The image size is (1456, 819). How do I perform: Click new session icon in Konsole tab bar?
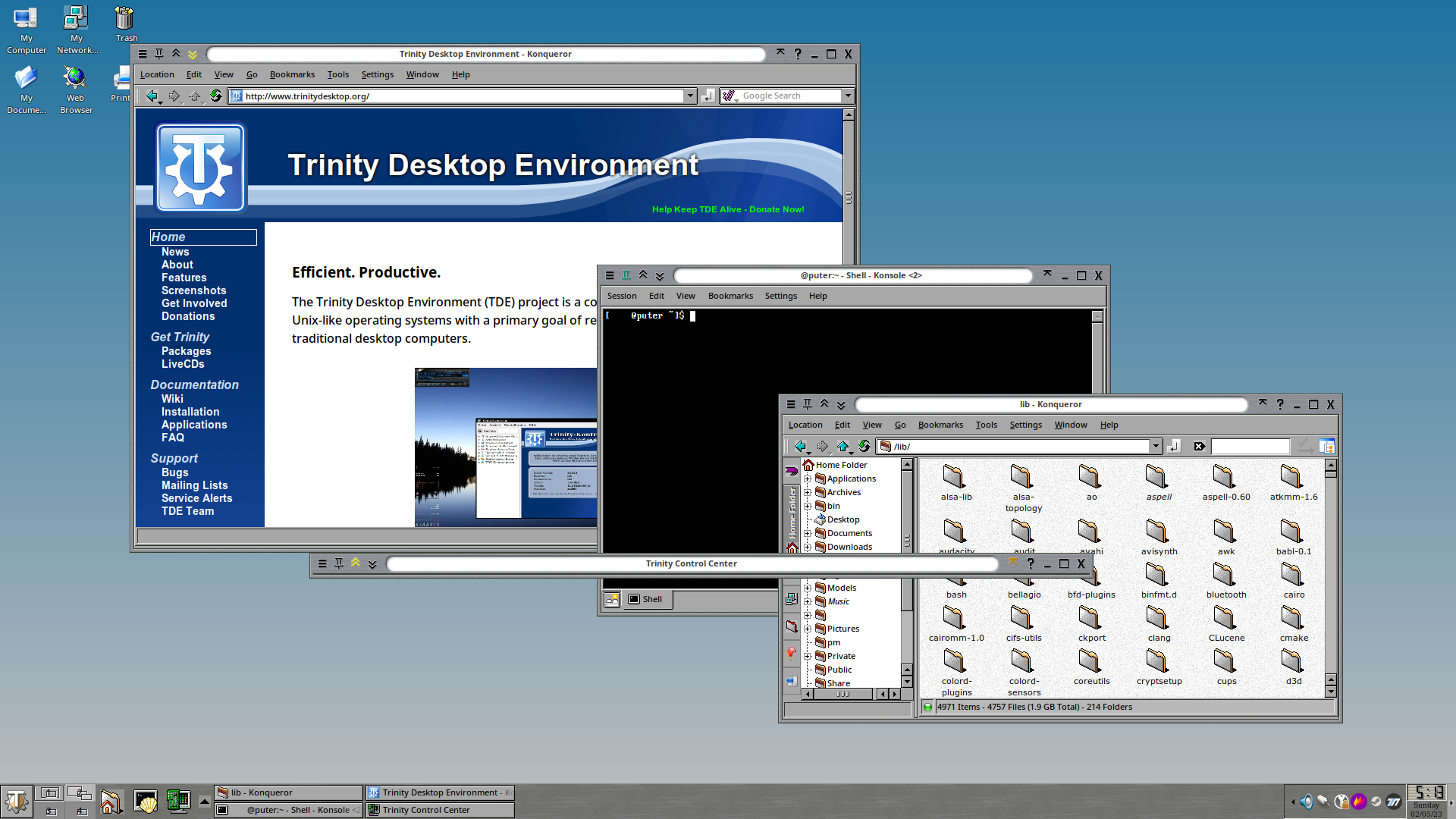point(611,599)
